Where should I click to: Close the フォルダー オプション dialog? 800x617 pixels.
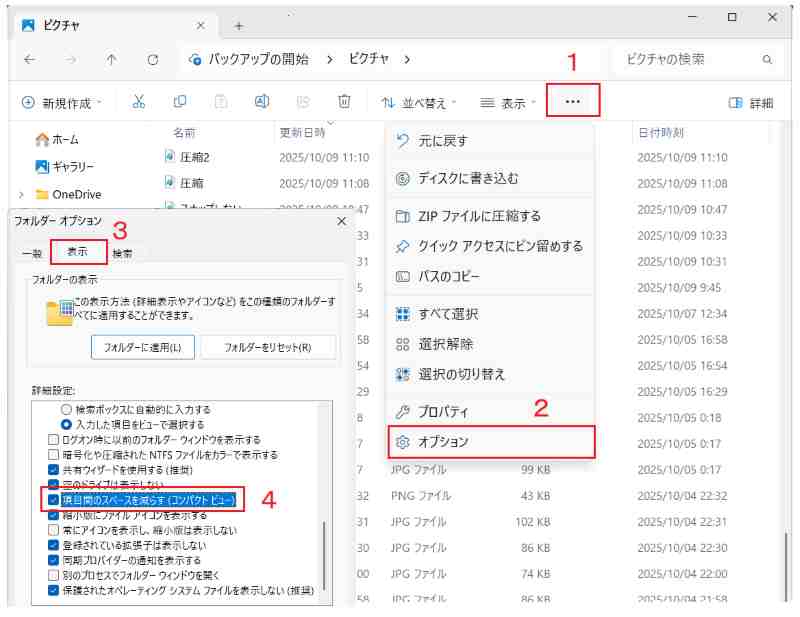(x=342, y=221)
